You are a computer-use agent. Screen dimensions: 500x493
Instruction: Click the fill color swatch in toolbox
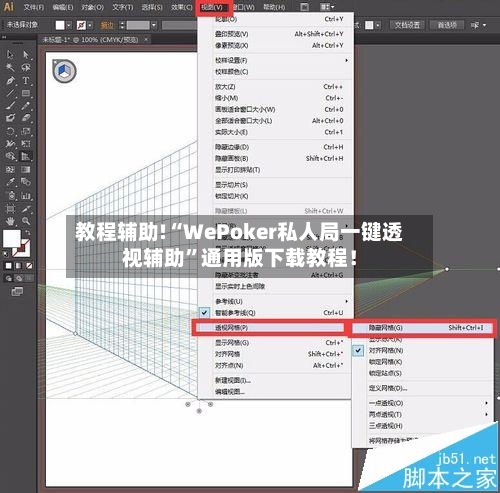[x=12, y=238]
